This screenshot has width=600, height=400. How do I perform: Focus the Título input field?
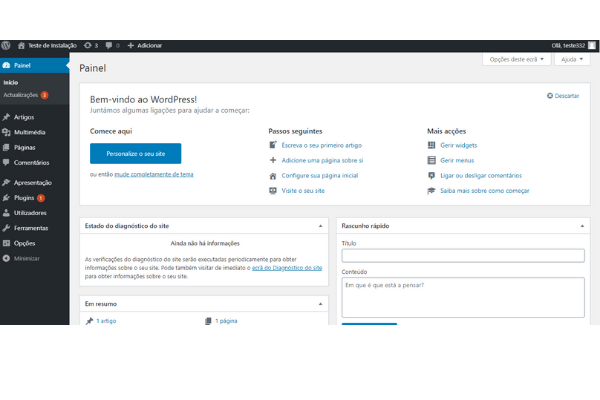pyautogui.click(x=463, y=256)
